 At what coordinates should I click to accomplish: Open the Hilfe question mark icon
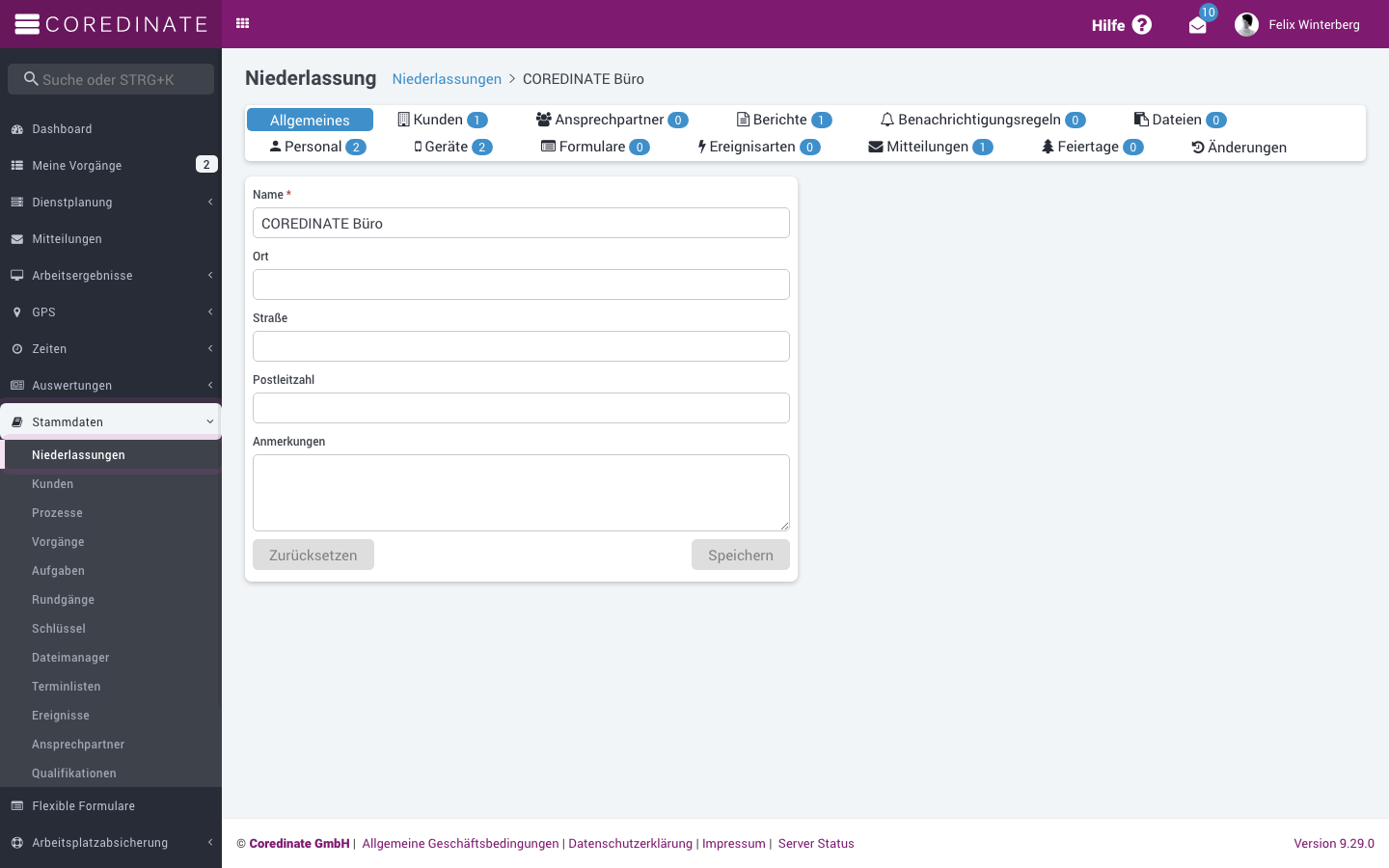click(1142, 25)
